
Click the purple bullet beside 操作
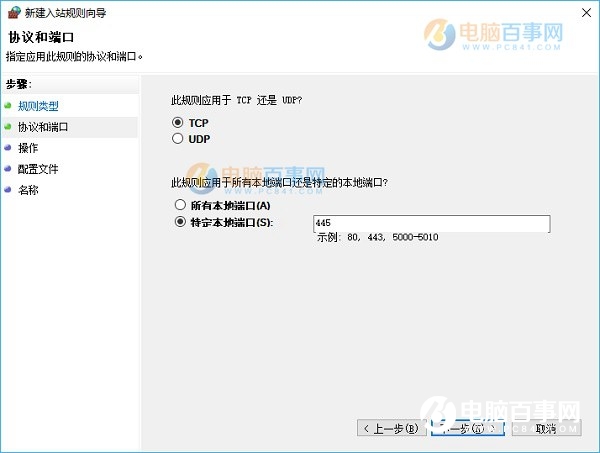point(8,147)
